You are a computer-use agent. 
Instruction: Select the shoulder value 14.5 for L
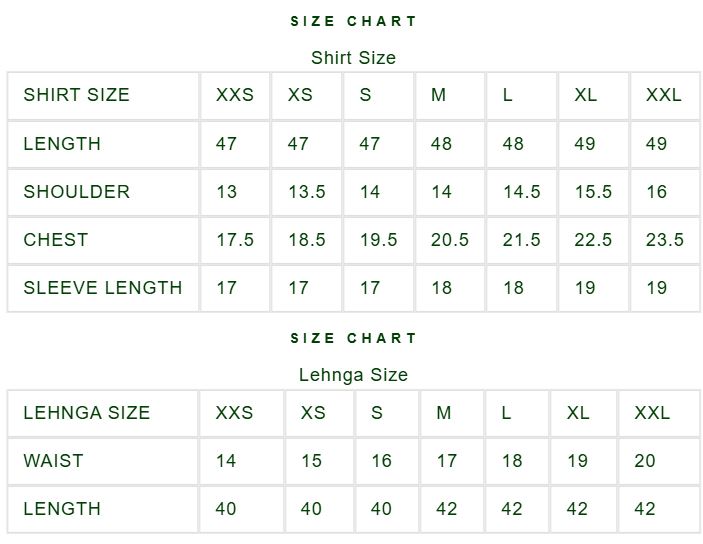pos(522,192)
